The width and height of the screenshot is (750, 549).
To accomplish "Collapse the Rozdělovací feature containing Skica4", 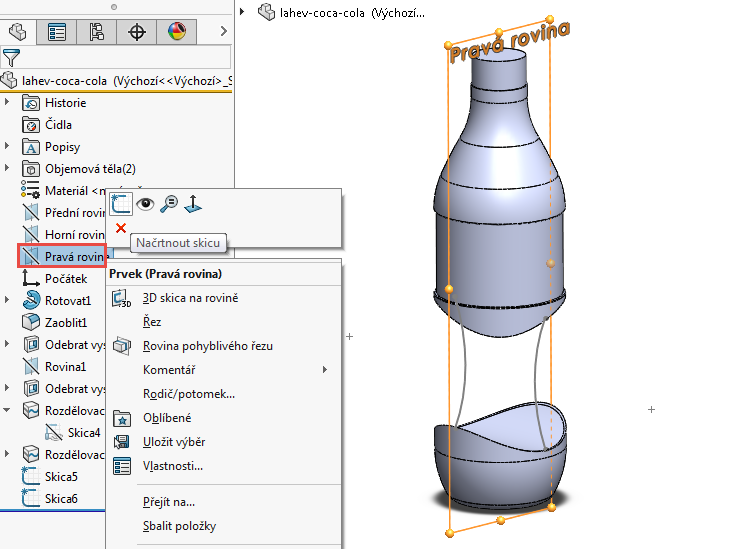I will [7, 410].
